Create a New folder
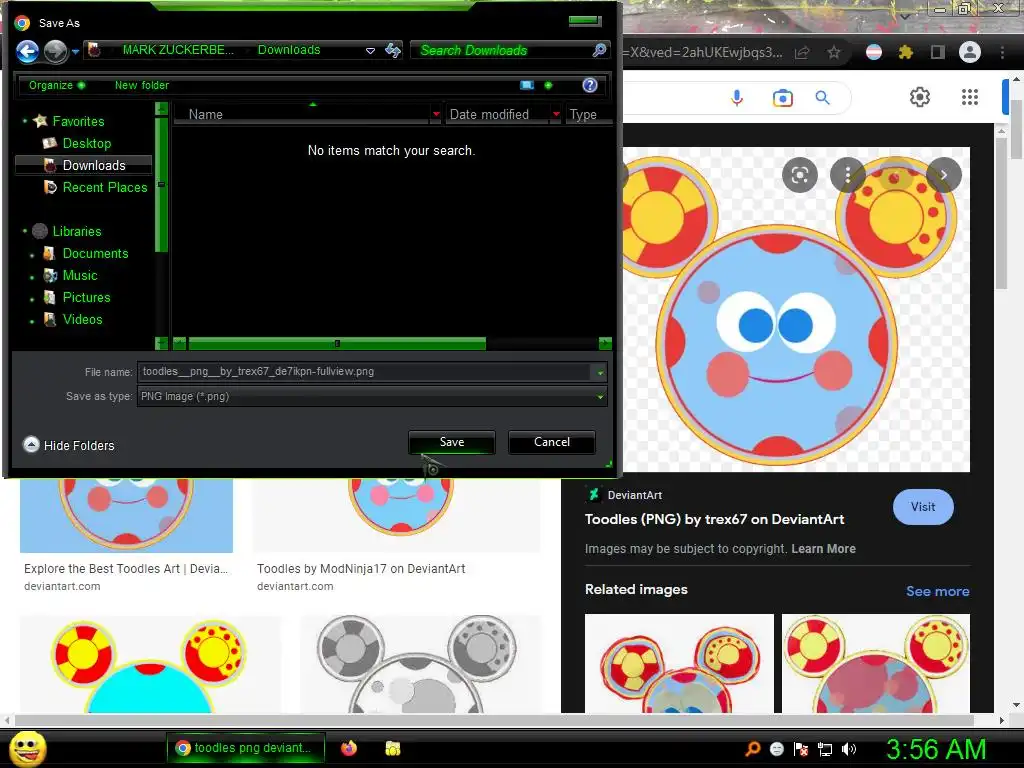The image size is (1024, 768). point(142,85)
